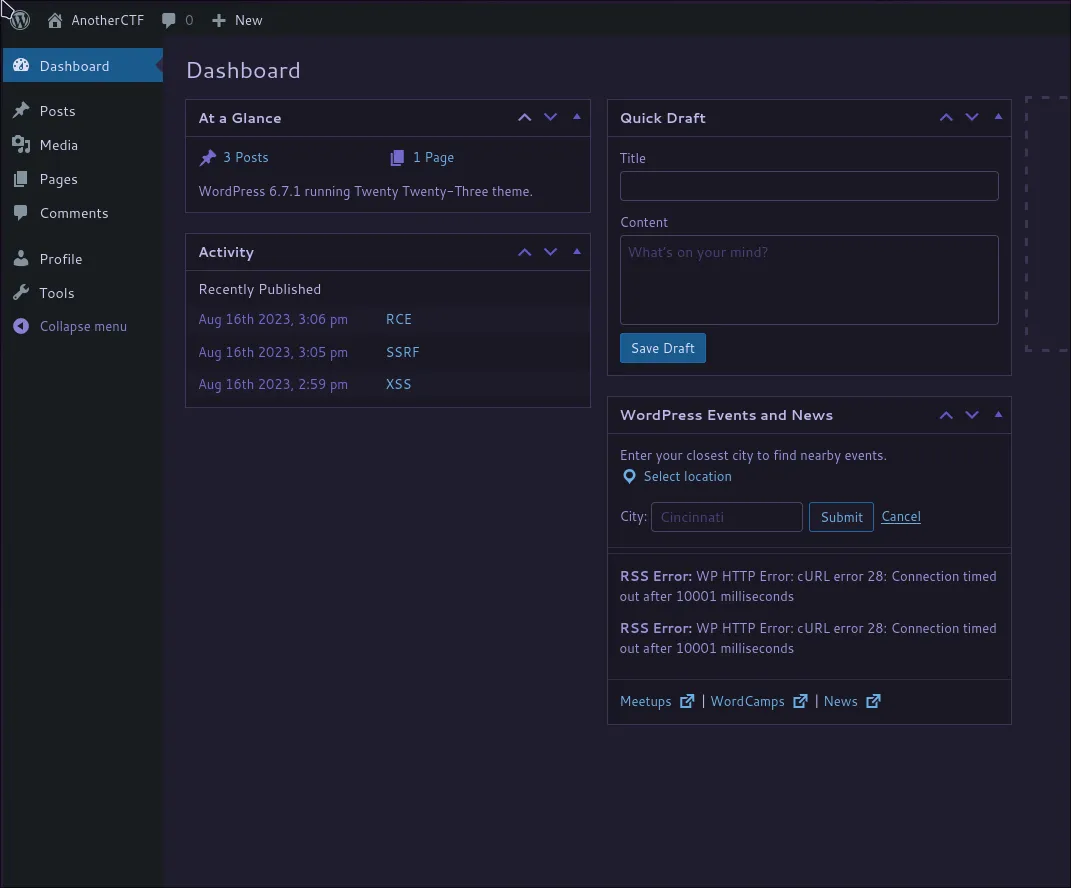Image resolution: width=1071 pixels, height=888 pixels.
Task: Click the external link icon after Meetups
Action: (687, 702)
